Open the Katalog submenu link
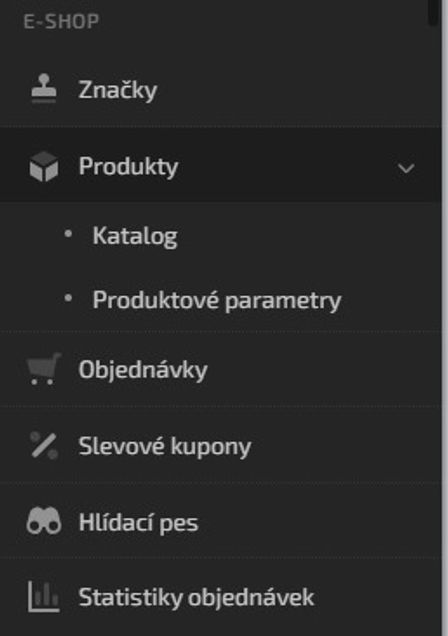Screen dimensions: 448x636 [x=135, y=236]
